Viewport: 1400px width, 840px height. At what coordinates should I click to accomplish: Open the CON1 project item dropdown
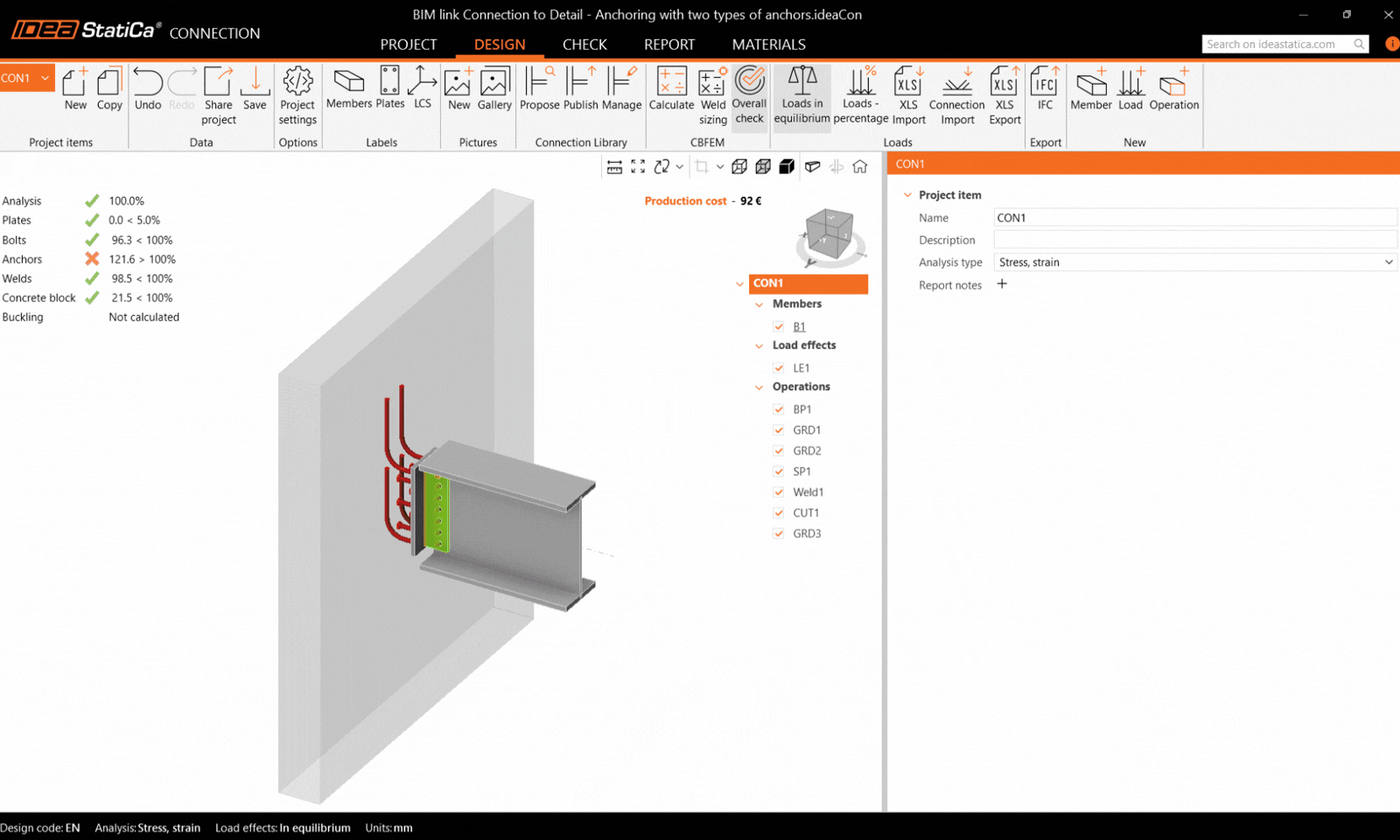[x=45, y=78]
